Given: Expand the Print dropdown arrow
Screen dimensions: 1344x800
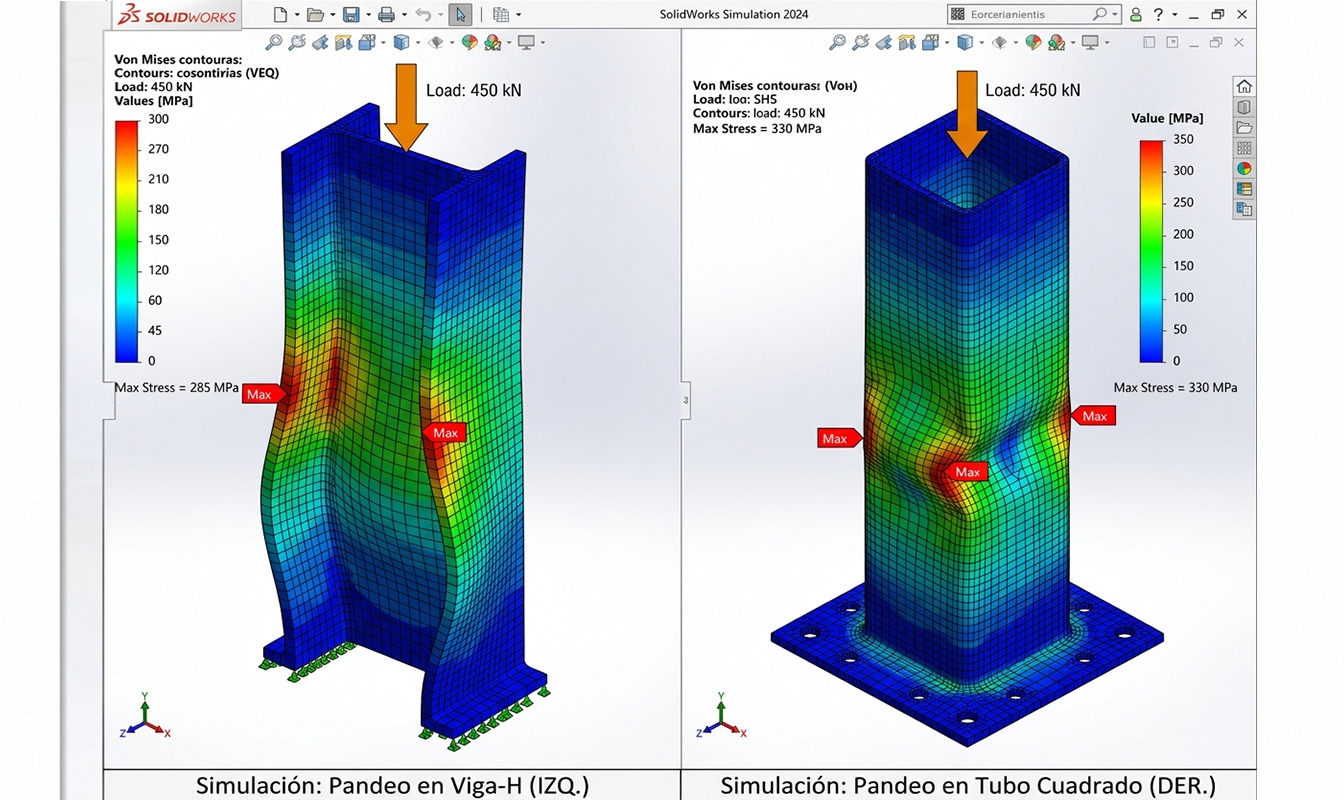Looking at the screenshot, I should [405, 15].
